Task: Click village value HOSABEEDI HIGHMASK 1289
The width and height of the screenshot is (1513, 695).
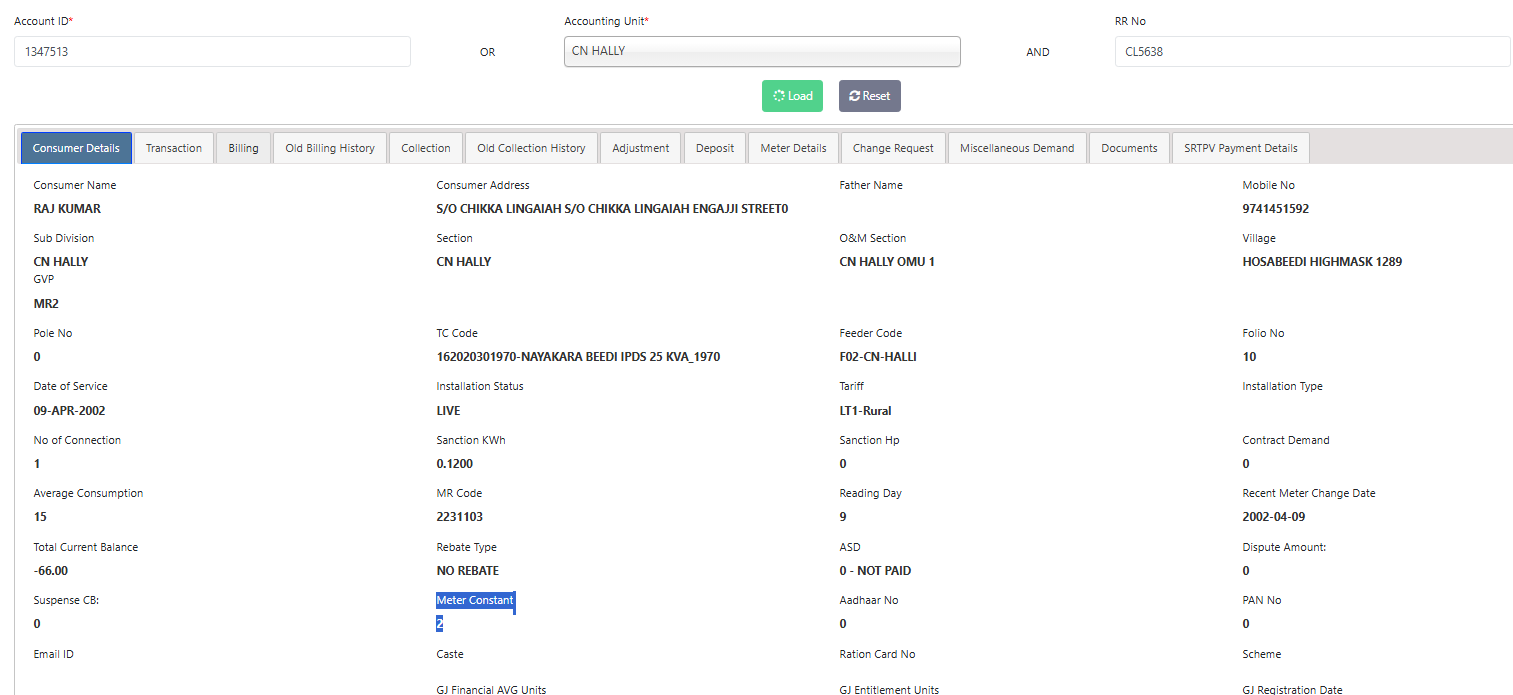Action: tap(1322, 262)
